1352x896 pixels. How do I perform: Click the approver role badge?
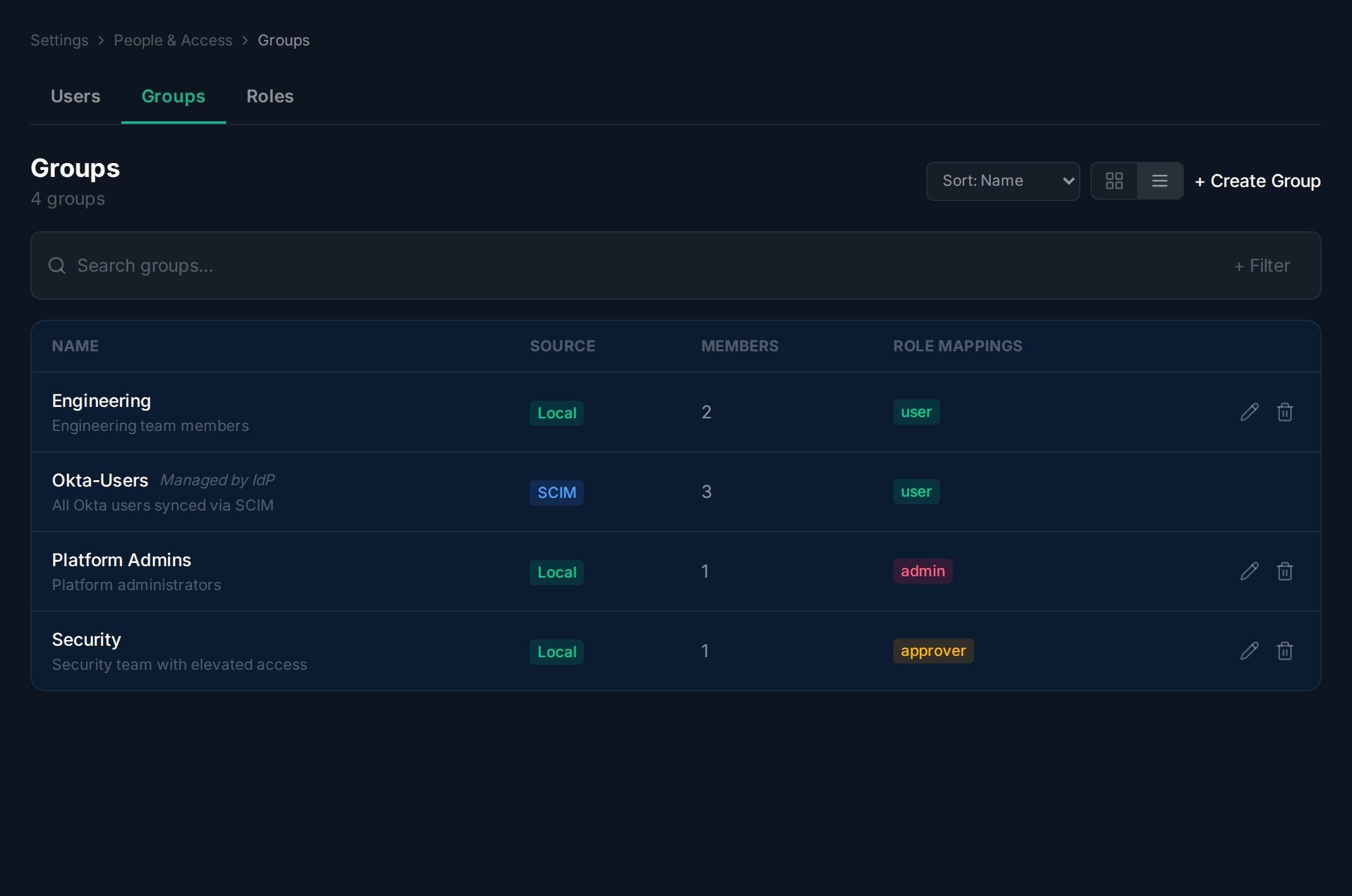pyautogui.click(x=933, y=650)
